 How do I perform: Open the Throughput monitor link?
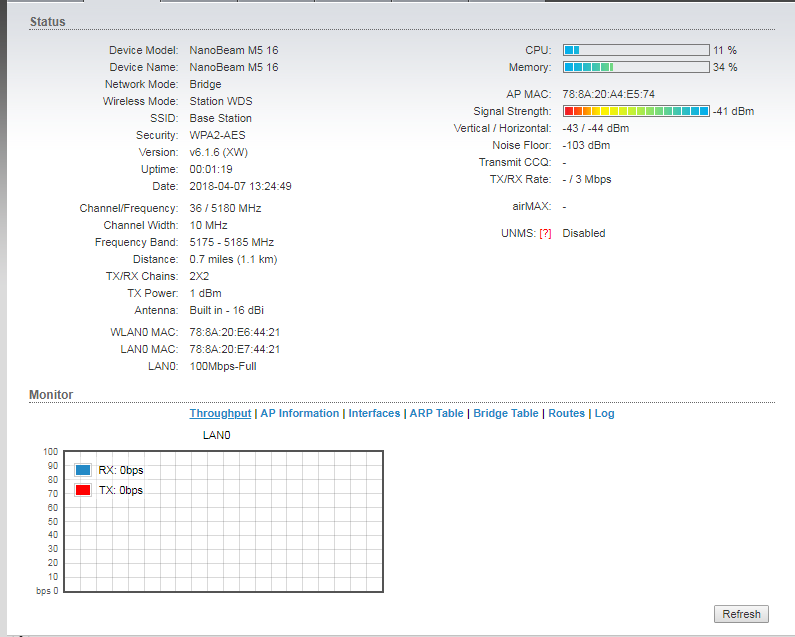pos(220,413)
